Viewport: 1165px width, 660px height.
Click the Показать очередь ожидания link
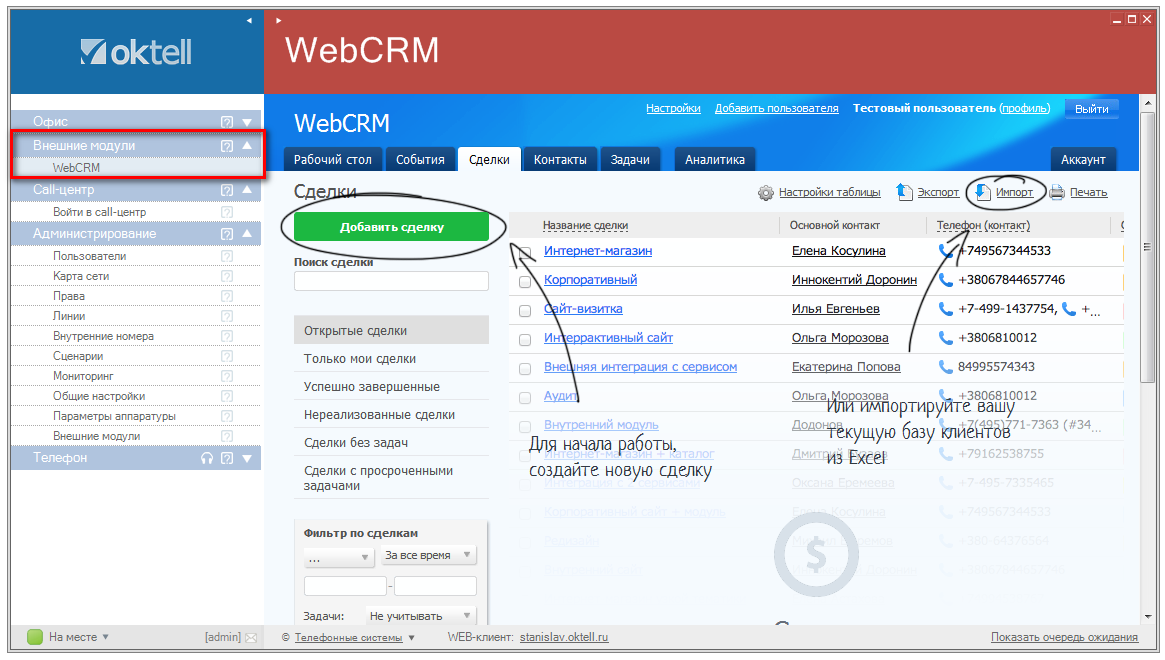coord(1064,637)
